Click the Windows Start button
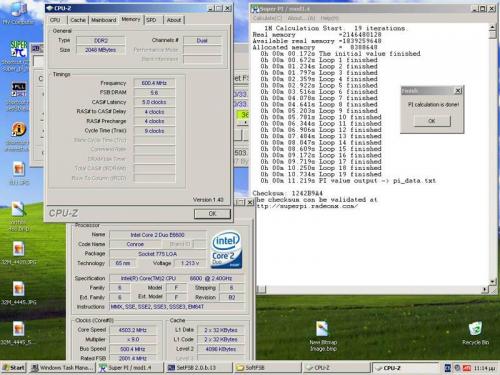This screenshot has width=500, height=375. point(14,368)
